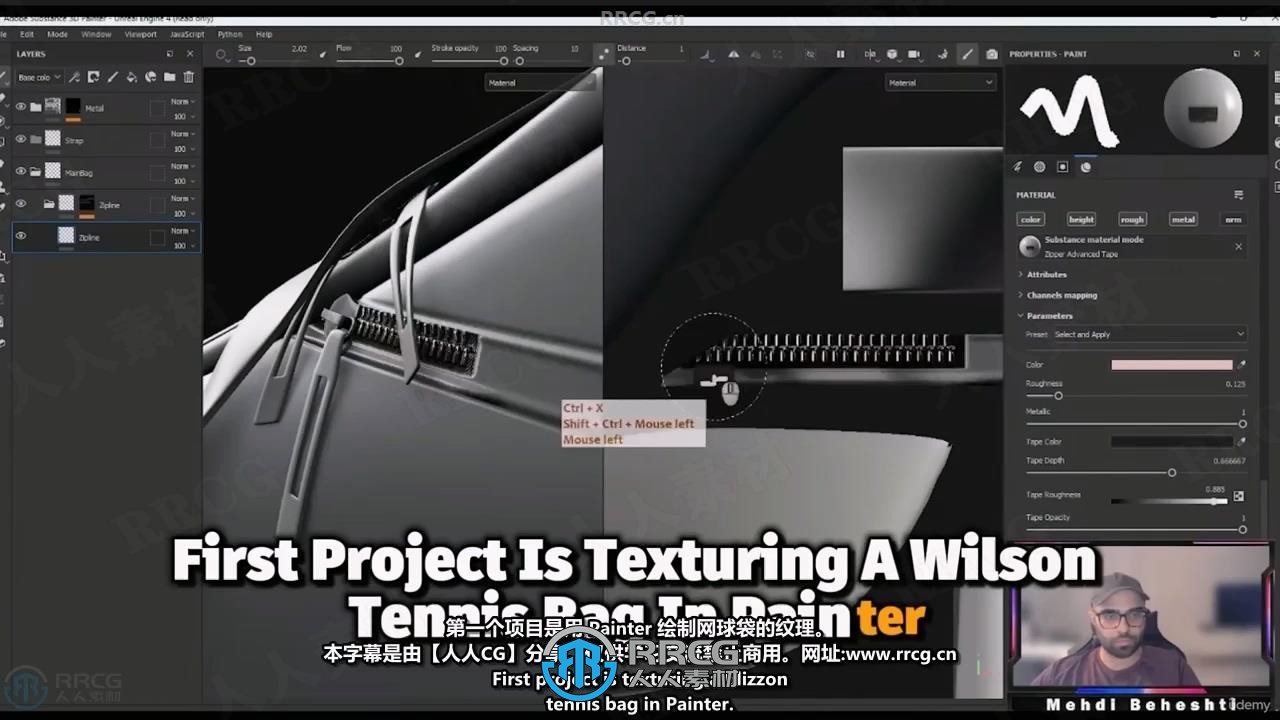Open the Brush properties tab icon
The height and width of the screenshot is (720, 1280).
pyautogui.click(x=1018, y=167)
